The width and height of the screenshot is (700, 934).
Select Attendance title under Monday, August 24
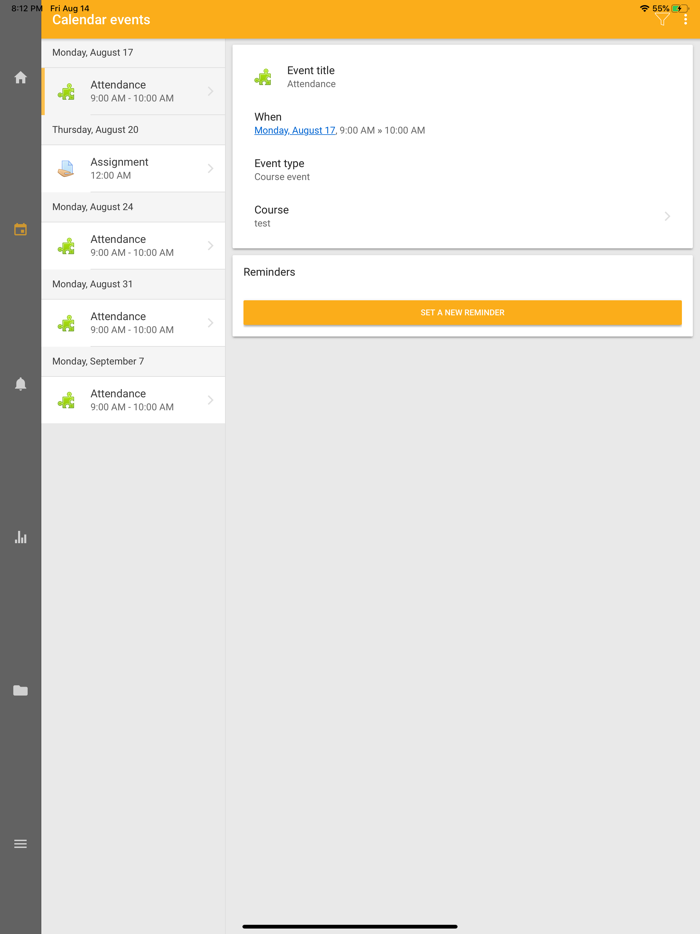pyautogui.click(x=118, y=239)
